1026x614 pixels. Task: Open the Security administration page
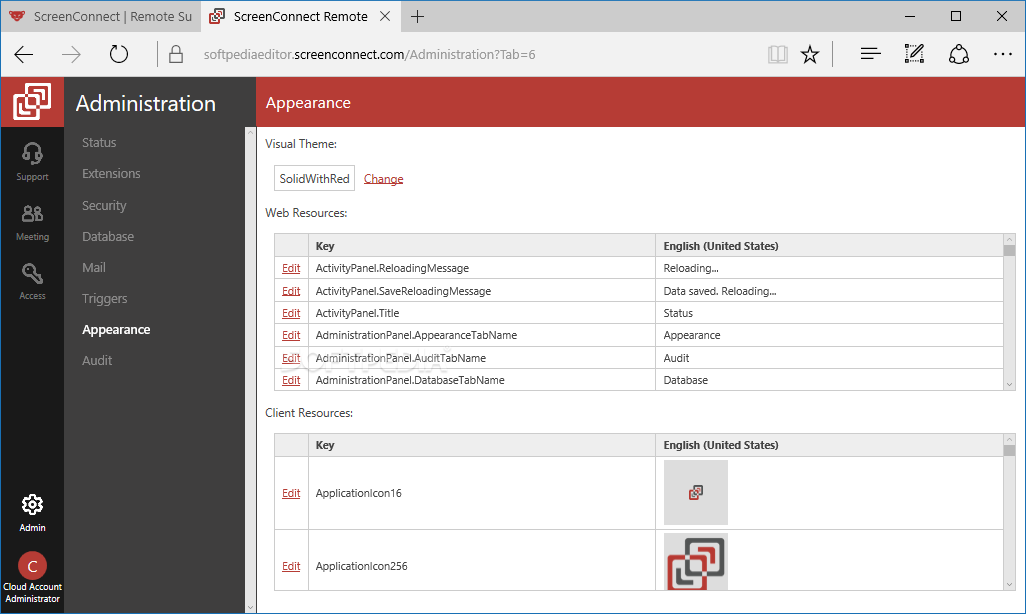[x=104, y=206]
